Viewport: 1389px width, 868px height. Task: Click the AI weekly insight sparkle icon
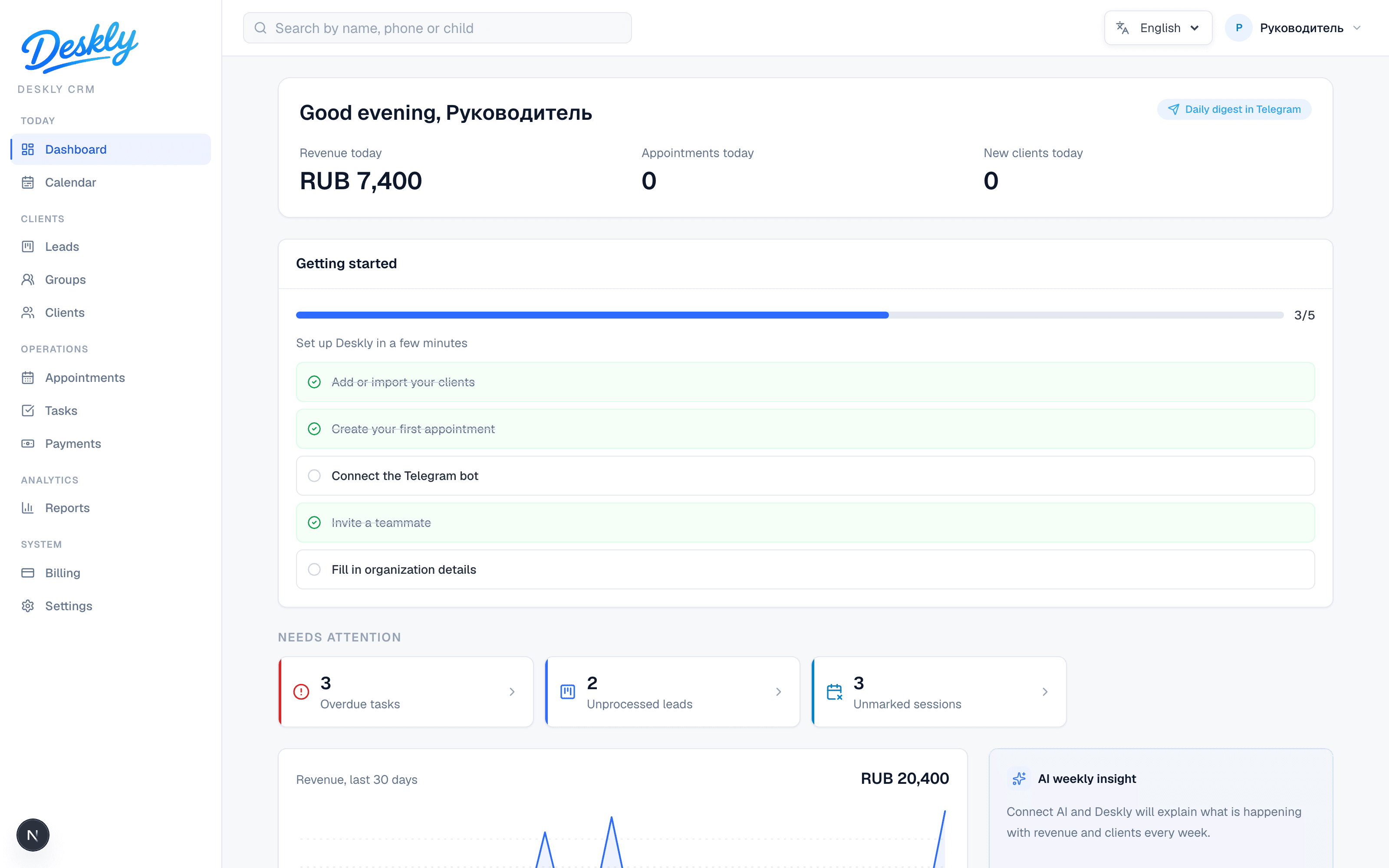coord(1019,779)
